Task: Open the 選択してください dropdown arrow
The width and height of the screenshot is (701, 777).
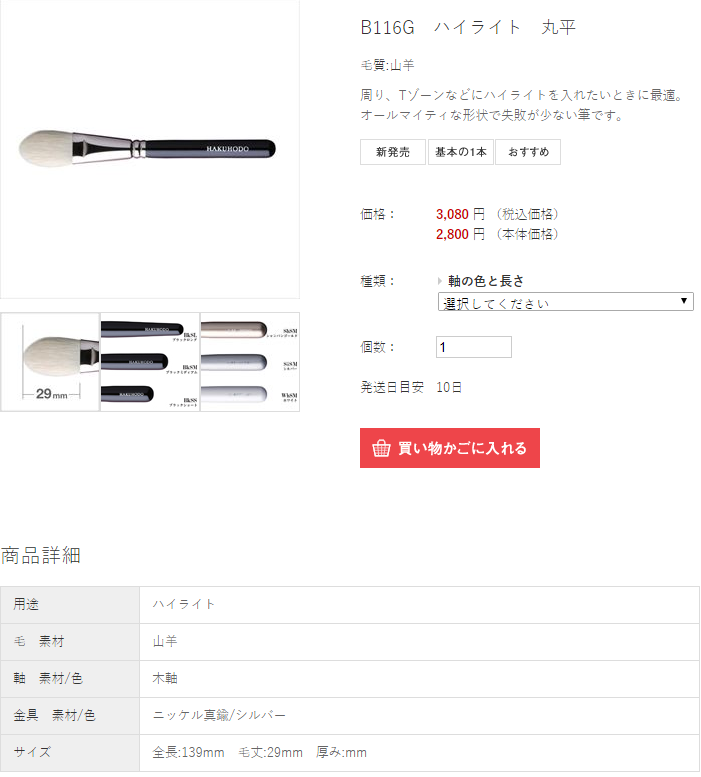Action: 684,301
